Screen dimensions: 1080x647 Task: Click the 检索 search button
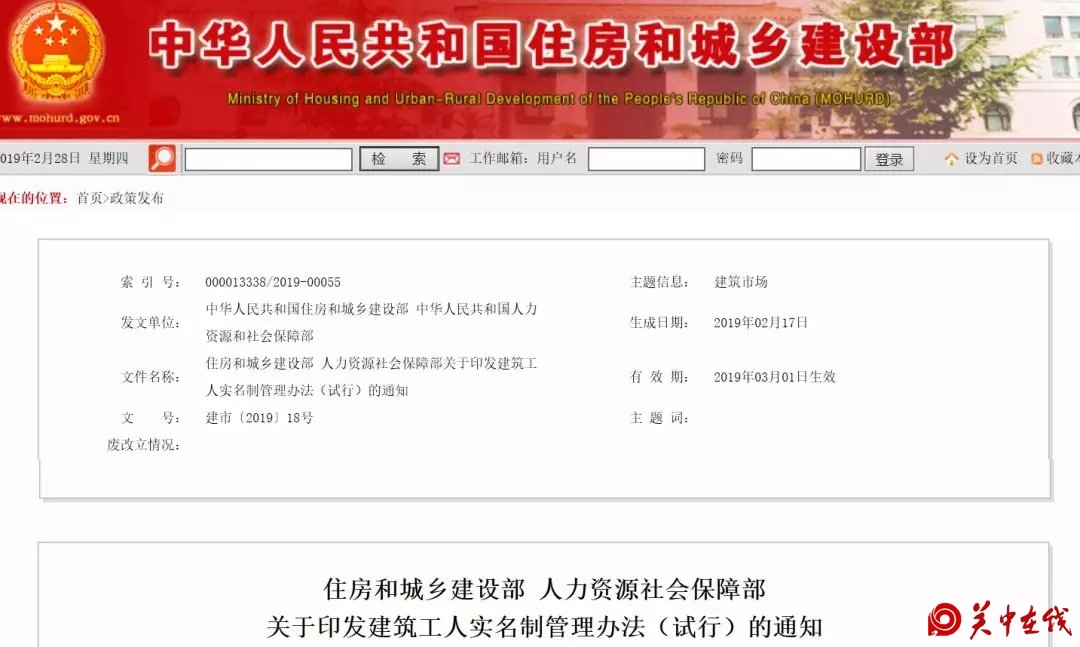(399, 159)
